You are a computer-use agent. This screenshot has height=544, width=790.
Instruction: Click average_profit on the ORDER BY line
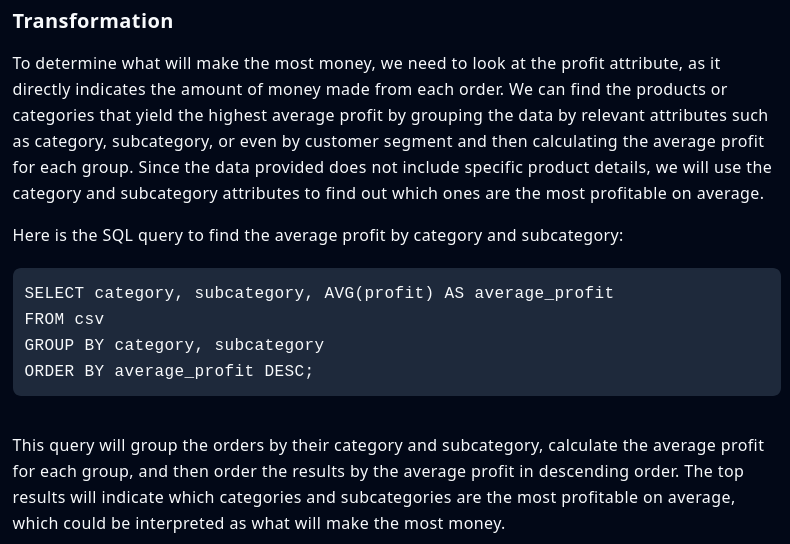[x=184, y=372]
